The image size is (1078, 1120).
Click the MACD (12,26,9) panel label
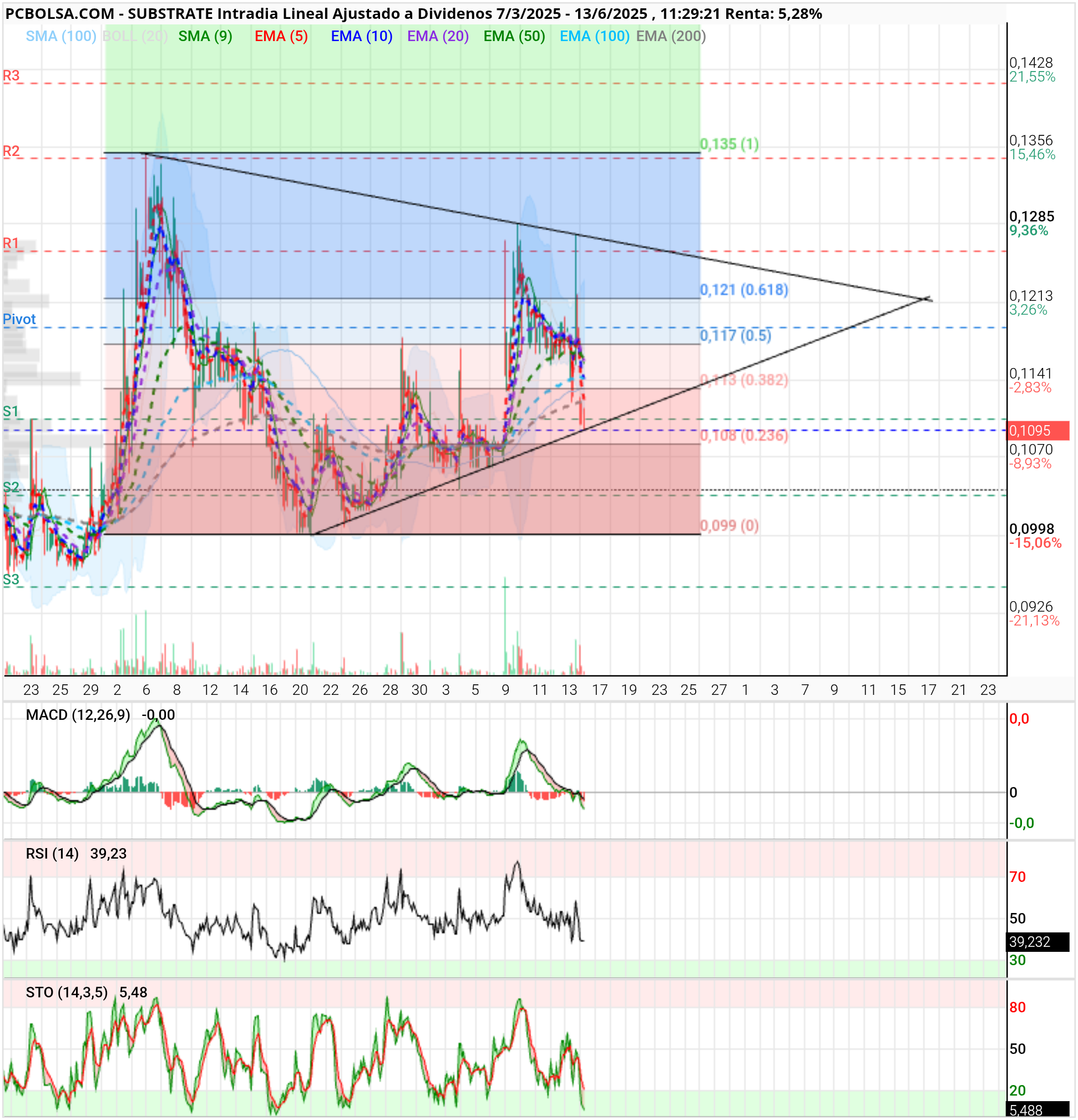pyautogui.click(x=78, y=715)
